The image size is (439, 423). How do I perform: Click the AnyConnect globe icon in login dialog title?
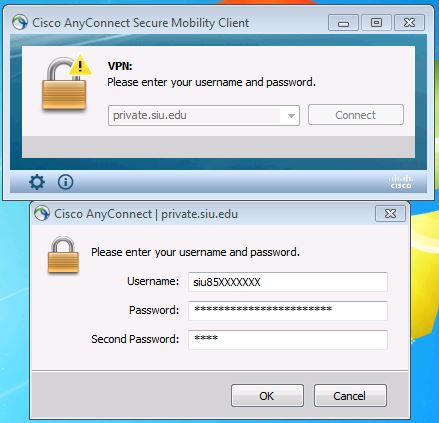[x=42, y=213]
